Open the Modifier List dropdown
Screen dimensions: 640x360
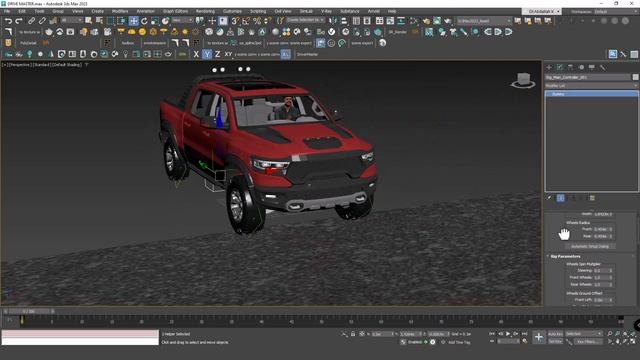click(591, 85)
